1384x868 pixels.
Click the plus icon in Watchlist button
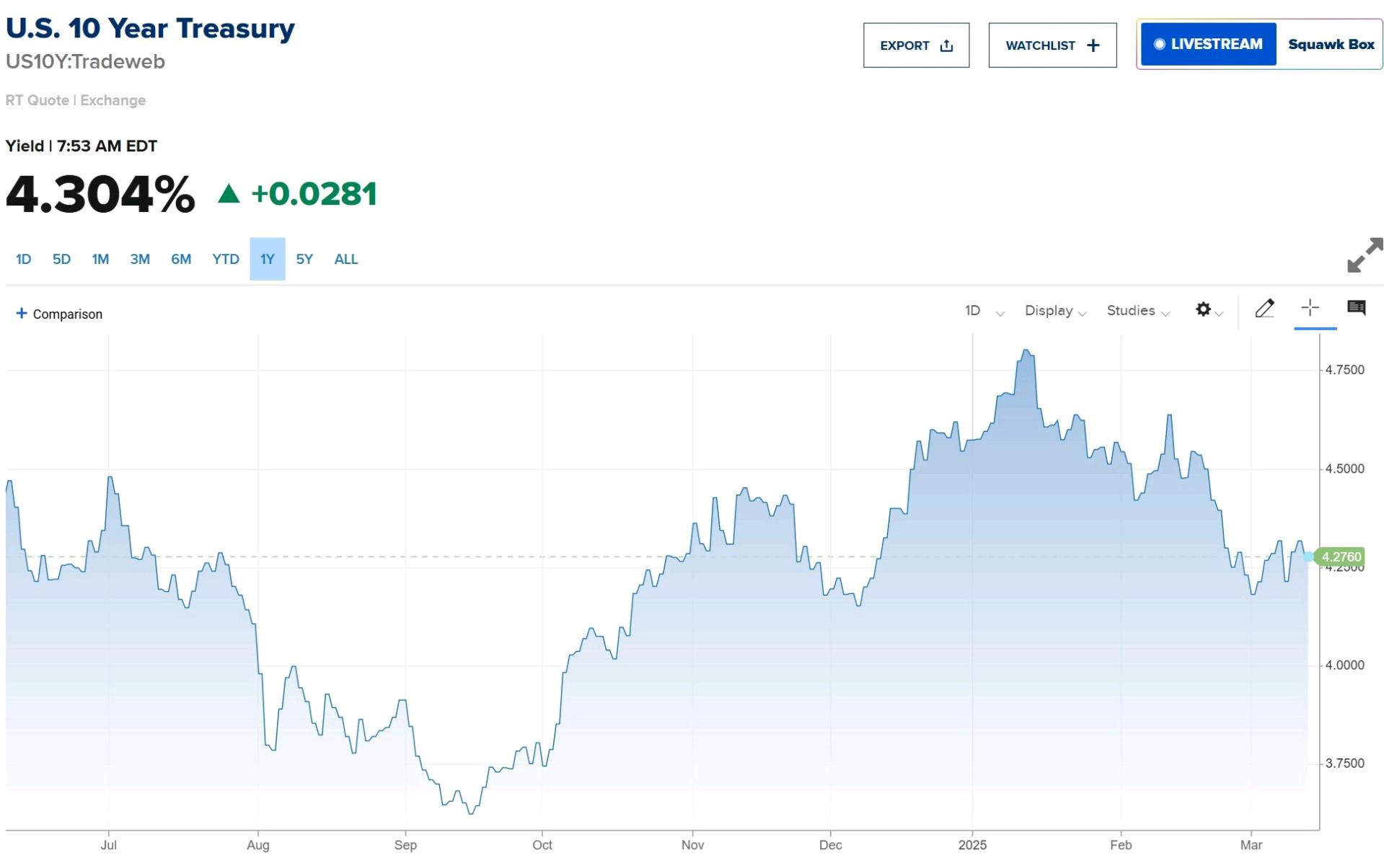(1093, 45)
